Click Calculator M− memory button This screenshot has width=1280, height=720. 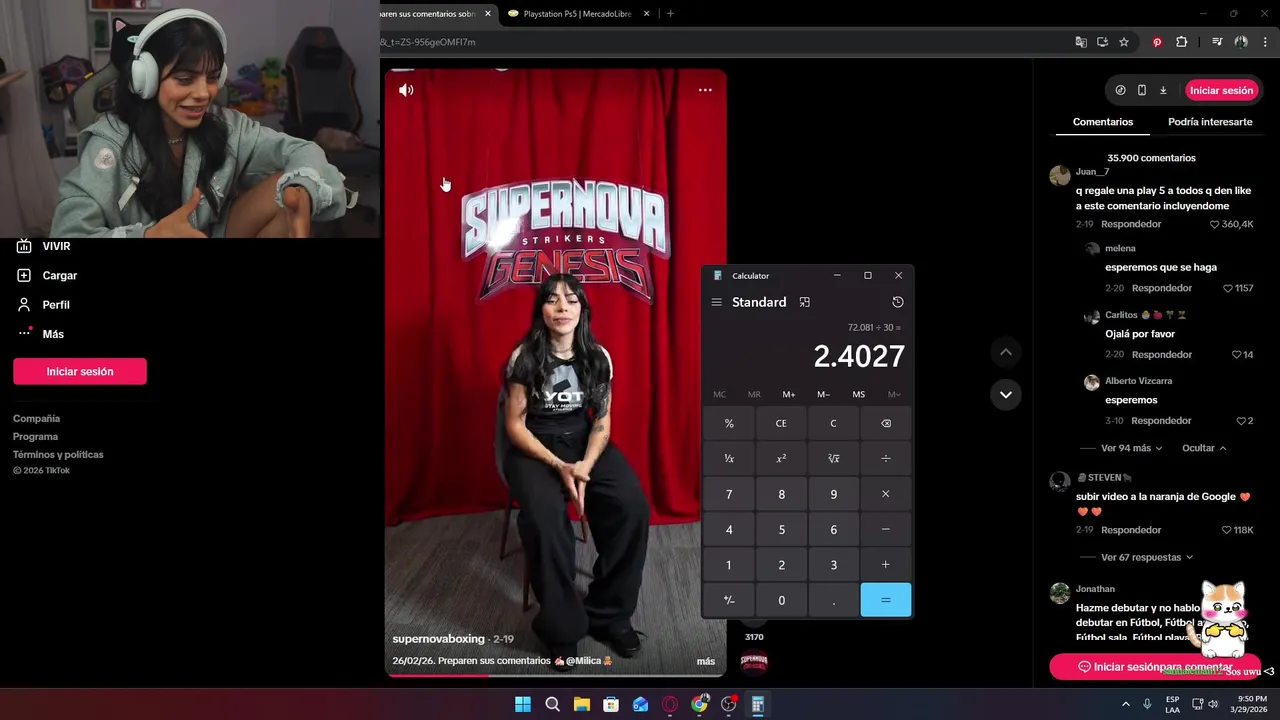click(823, 394)
